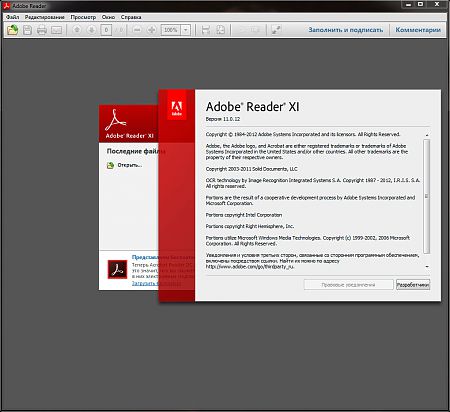Image resolution: width=450 pixels, height=412 pixels.
Task: Click the Print icon in toolbar
Action: pos(42,30)
